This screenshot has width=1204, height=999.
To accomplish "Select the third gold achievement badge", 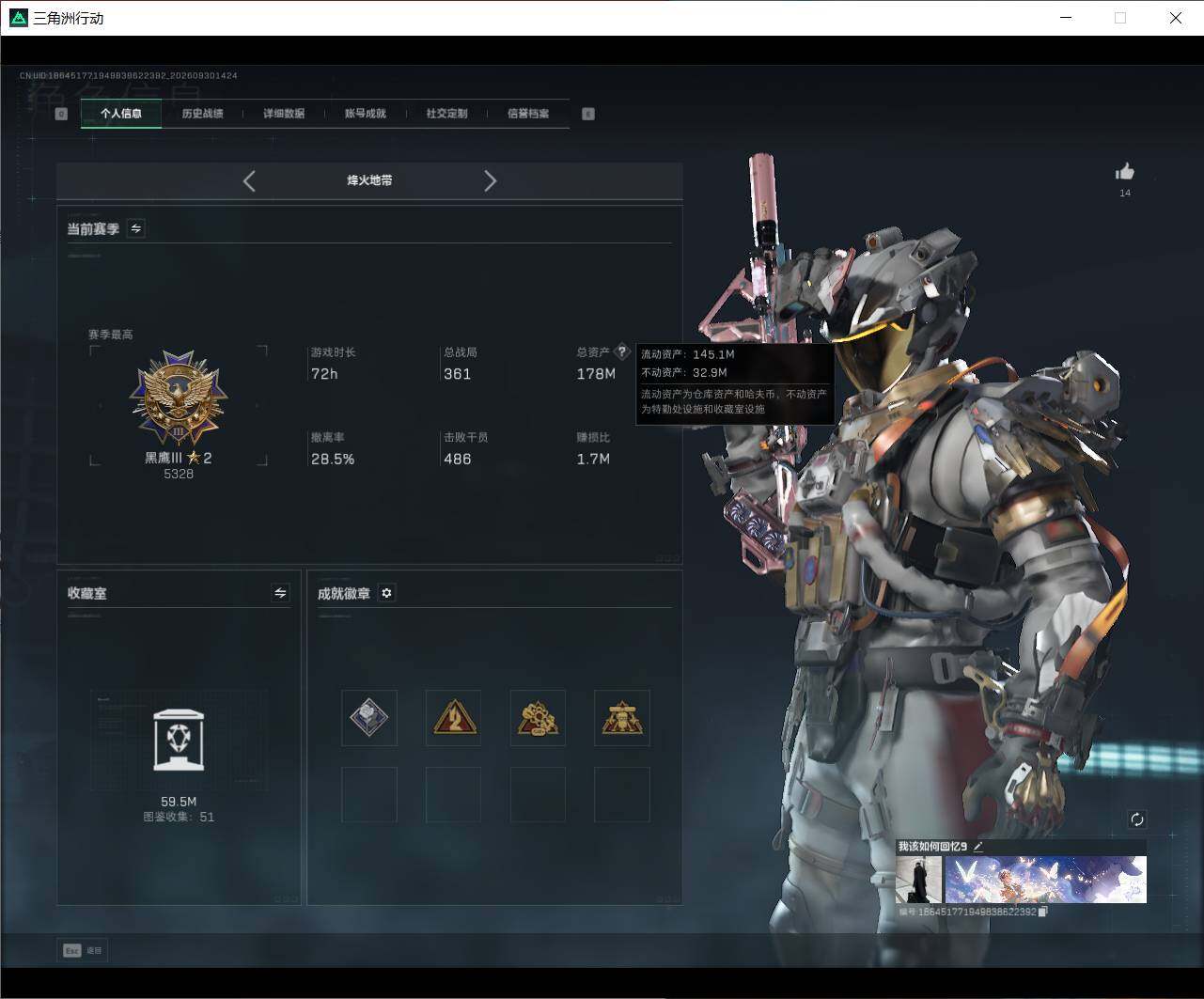I will click(538, 718).
